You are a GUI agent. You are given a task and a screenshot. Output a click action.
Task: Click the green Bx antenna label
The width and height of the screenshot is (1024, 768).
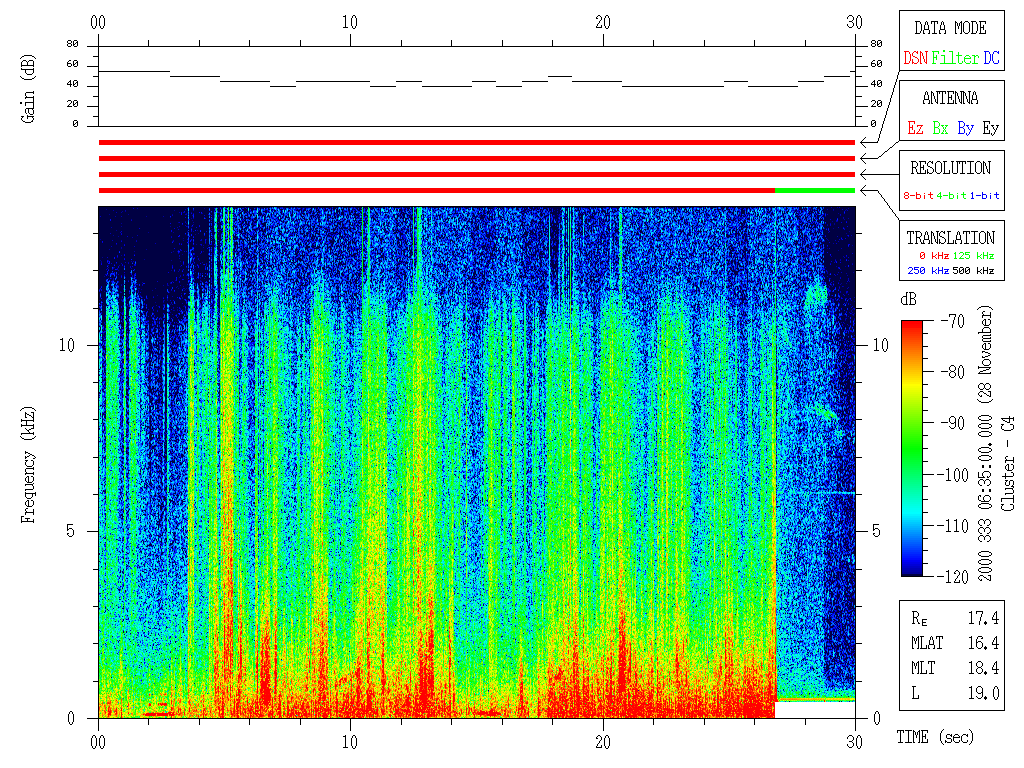pyautogui.click(x=940, y=128)
